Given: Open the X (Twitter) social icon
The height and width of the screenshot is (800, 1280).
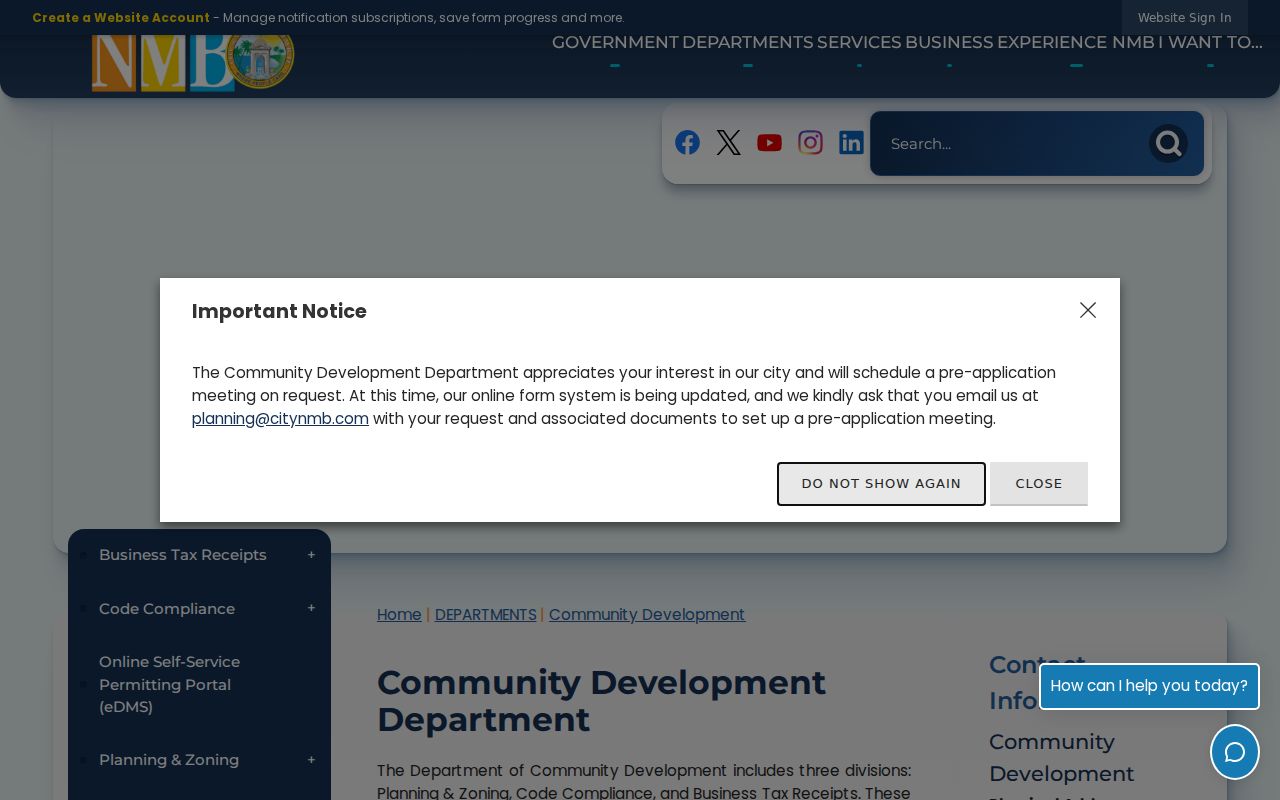Looking at the screenshot, I should [728, 143].
